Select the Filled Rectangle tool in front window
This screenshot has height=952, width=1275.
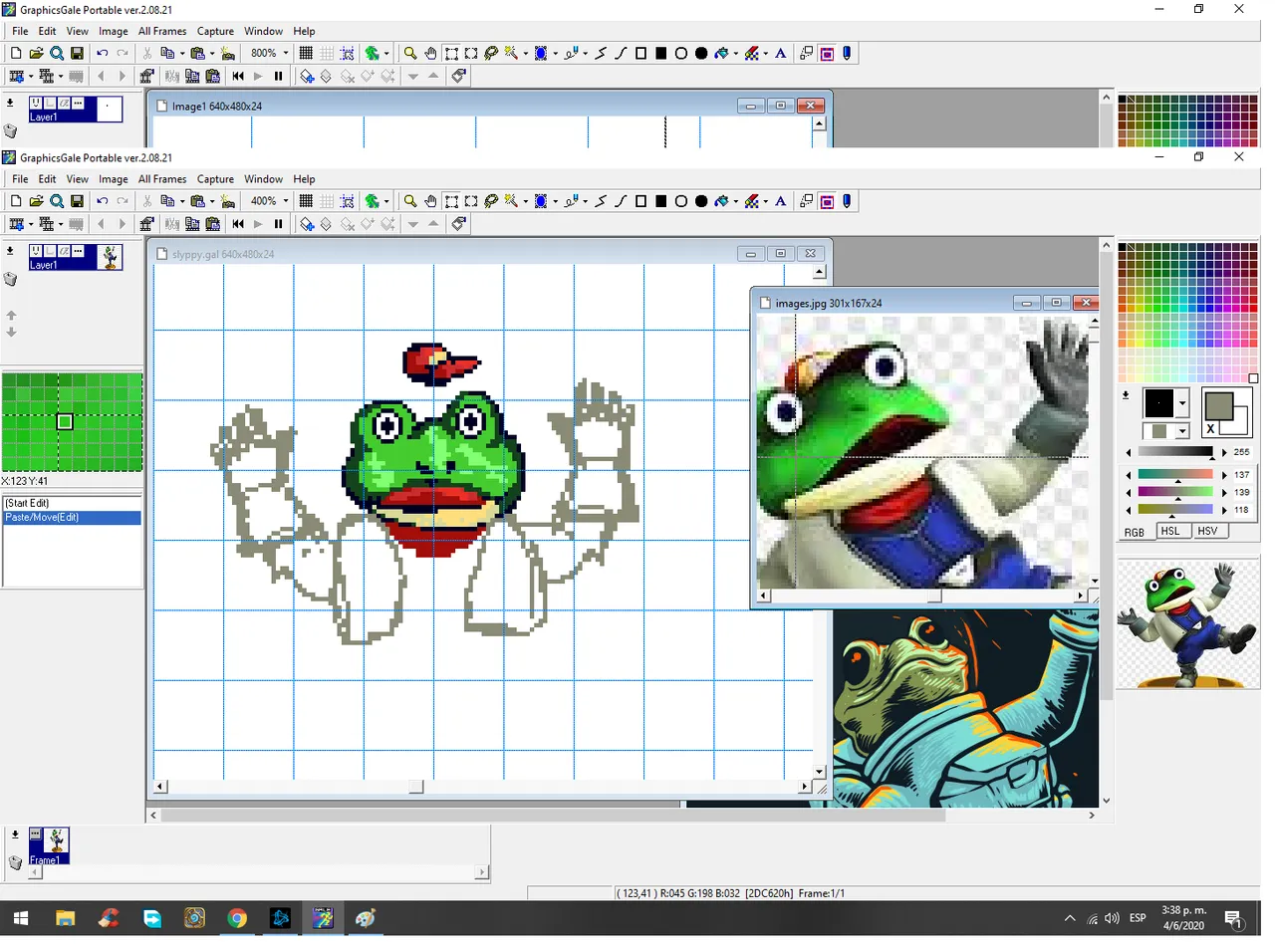tap(660, 201)
